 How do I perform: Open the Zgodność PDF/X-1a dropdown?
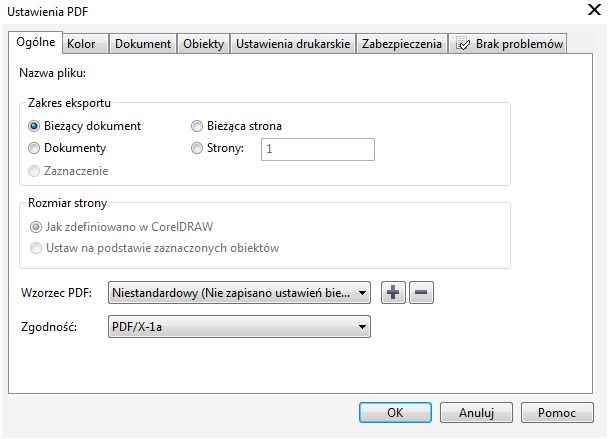point(361,326)
